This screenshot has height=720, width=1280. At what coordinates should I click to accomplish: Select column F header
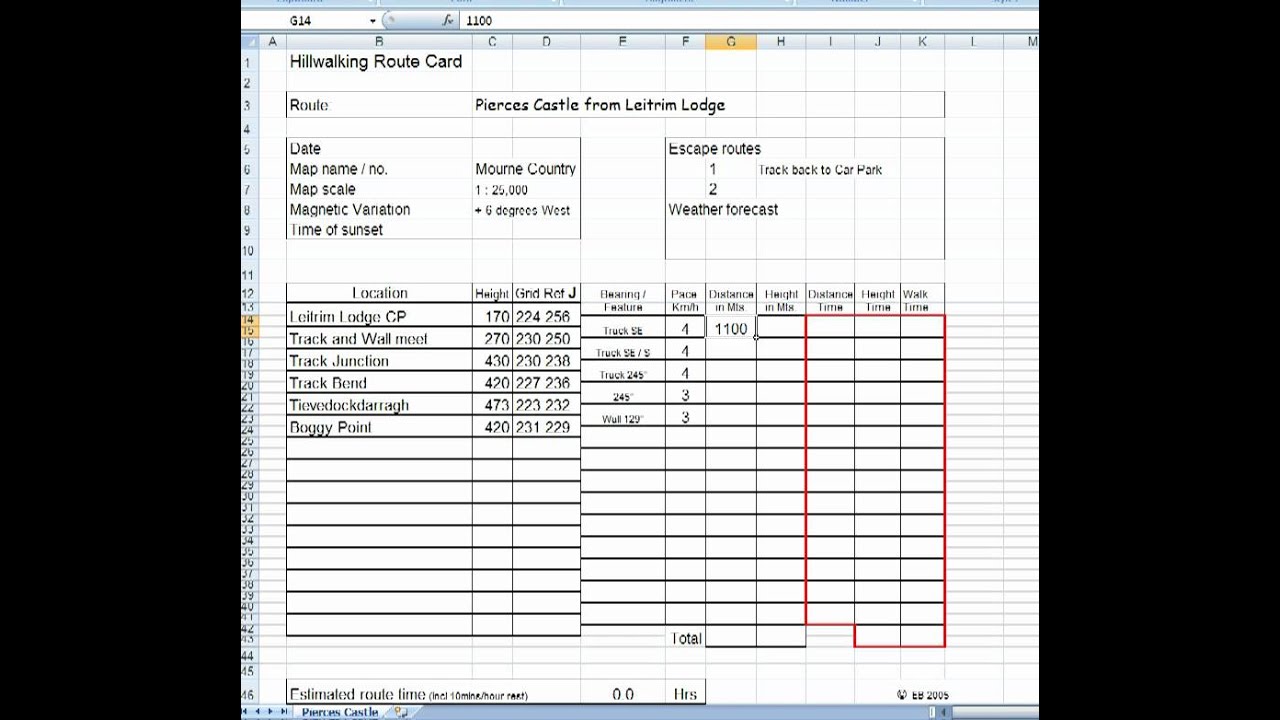685,41
